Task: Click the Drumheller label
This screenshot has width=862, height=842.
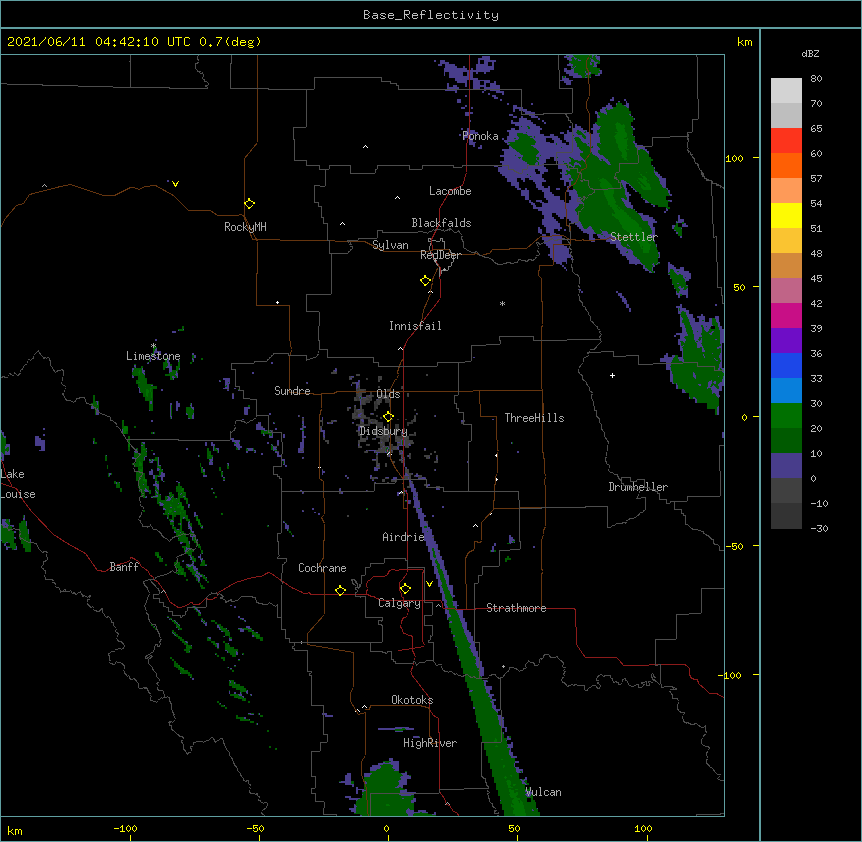Action: 638,487
